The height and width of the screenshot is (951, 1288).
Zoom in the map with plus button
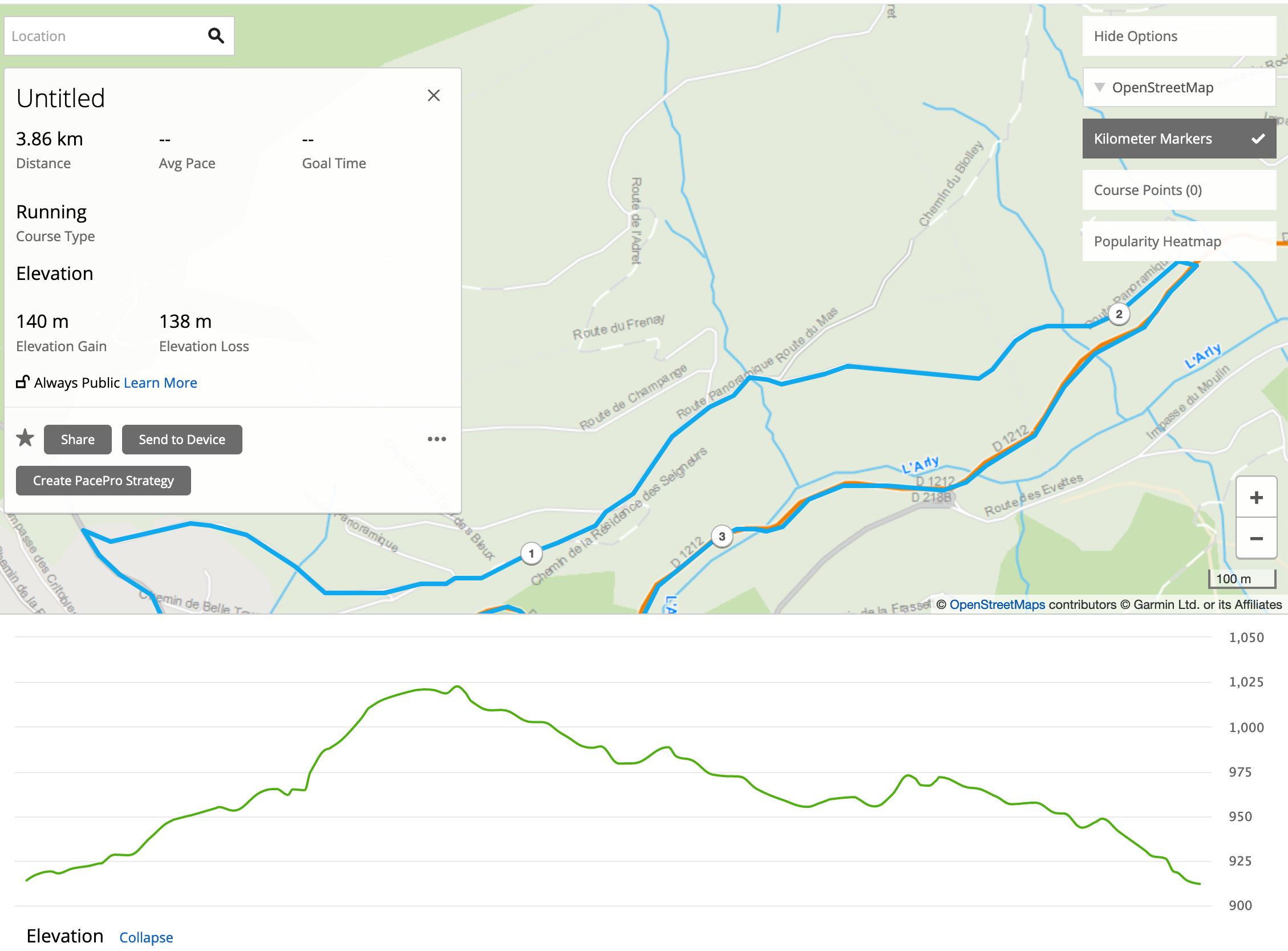pyautogui.click(x=1255, y=497)
